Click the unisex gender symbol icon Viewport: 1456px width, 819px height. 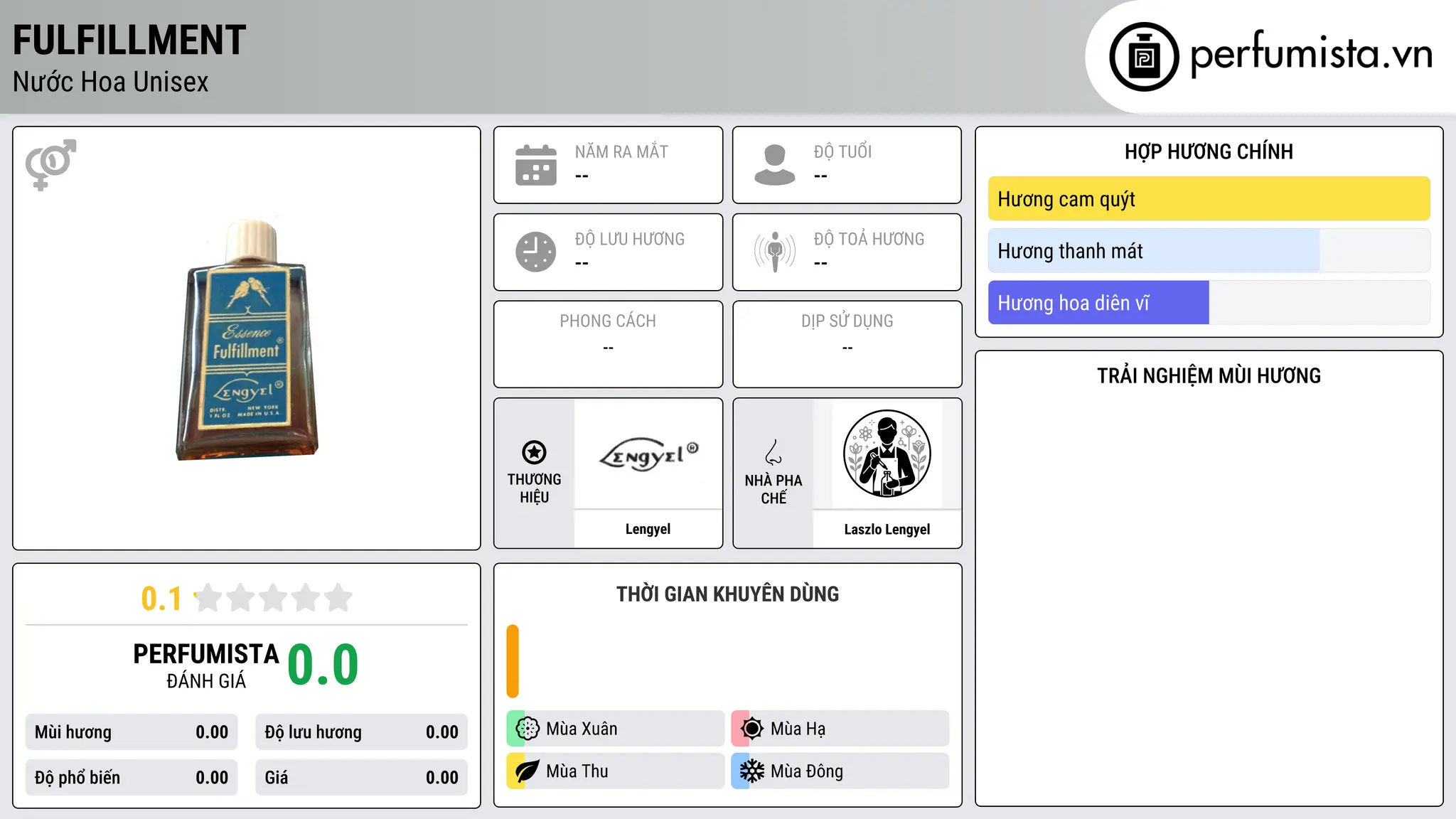coord(50,164)
